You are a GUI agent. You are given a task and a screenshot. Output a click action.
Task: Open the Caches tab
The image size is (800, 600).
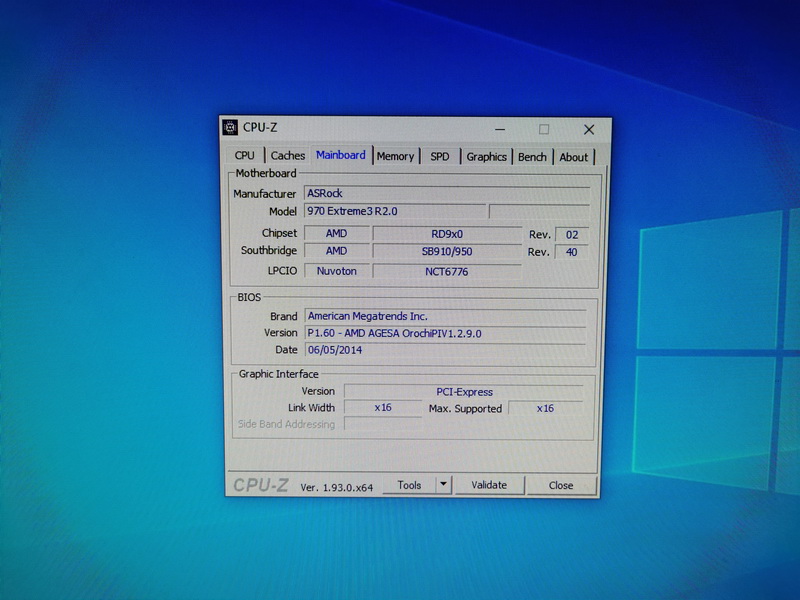click(x=288, y=155)
